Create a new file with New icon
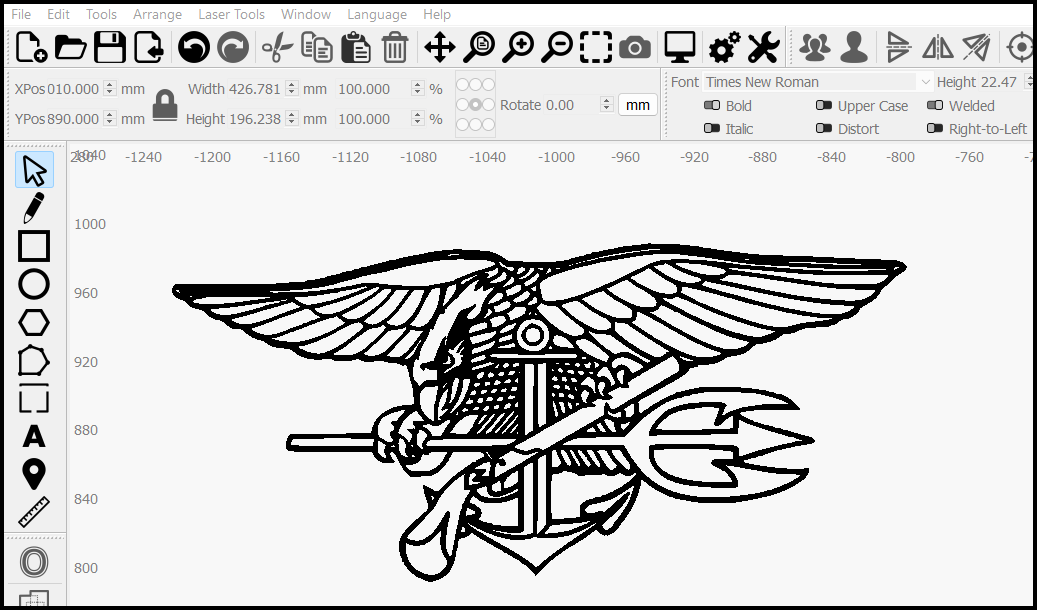Image resolution: width=1037 pixels, height=610 pixels. click(30, 48)
